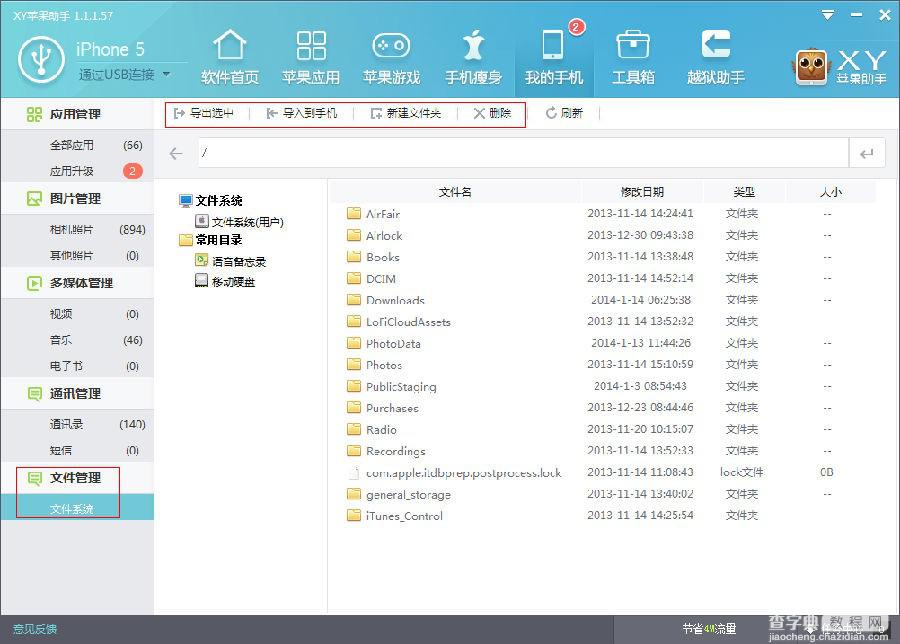Select general_storage folder icon
Viewport: 900px width, 644px height.
pos(354,494)
